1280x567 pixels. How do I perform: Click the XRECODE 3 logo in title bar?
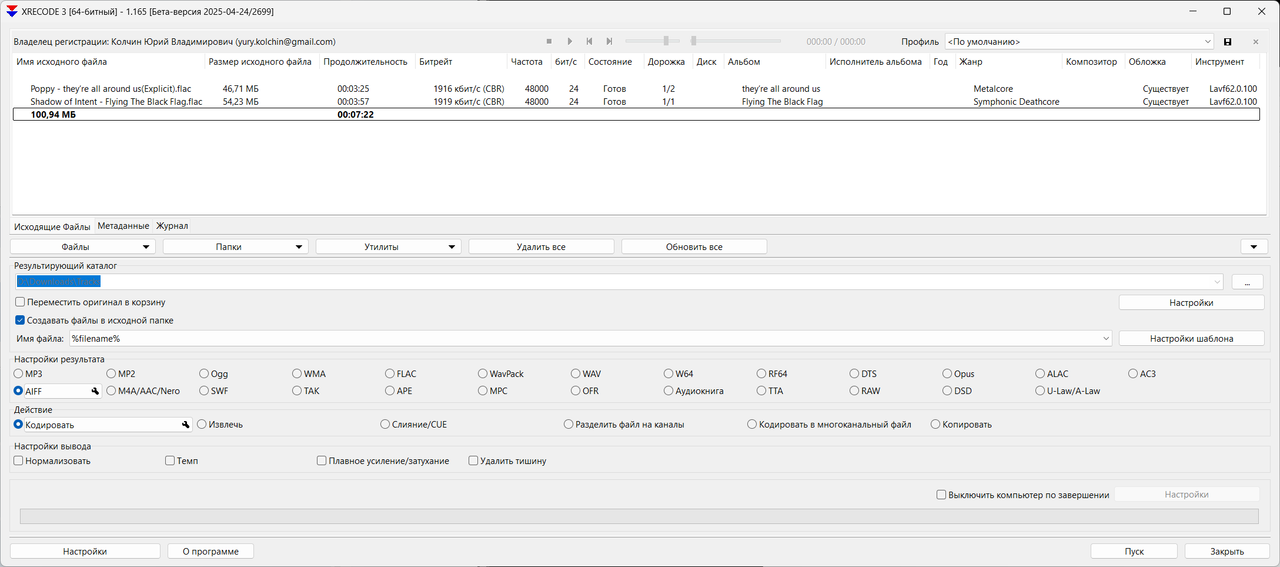12,11
